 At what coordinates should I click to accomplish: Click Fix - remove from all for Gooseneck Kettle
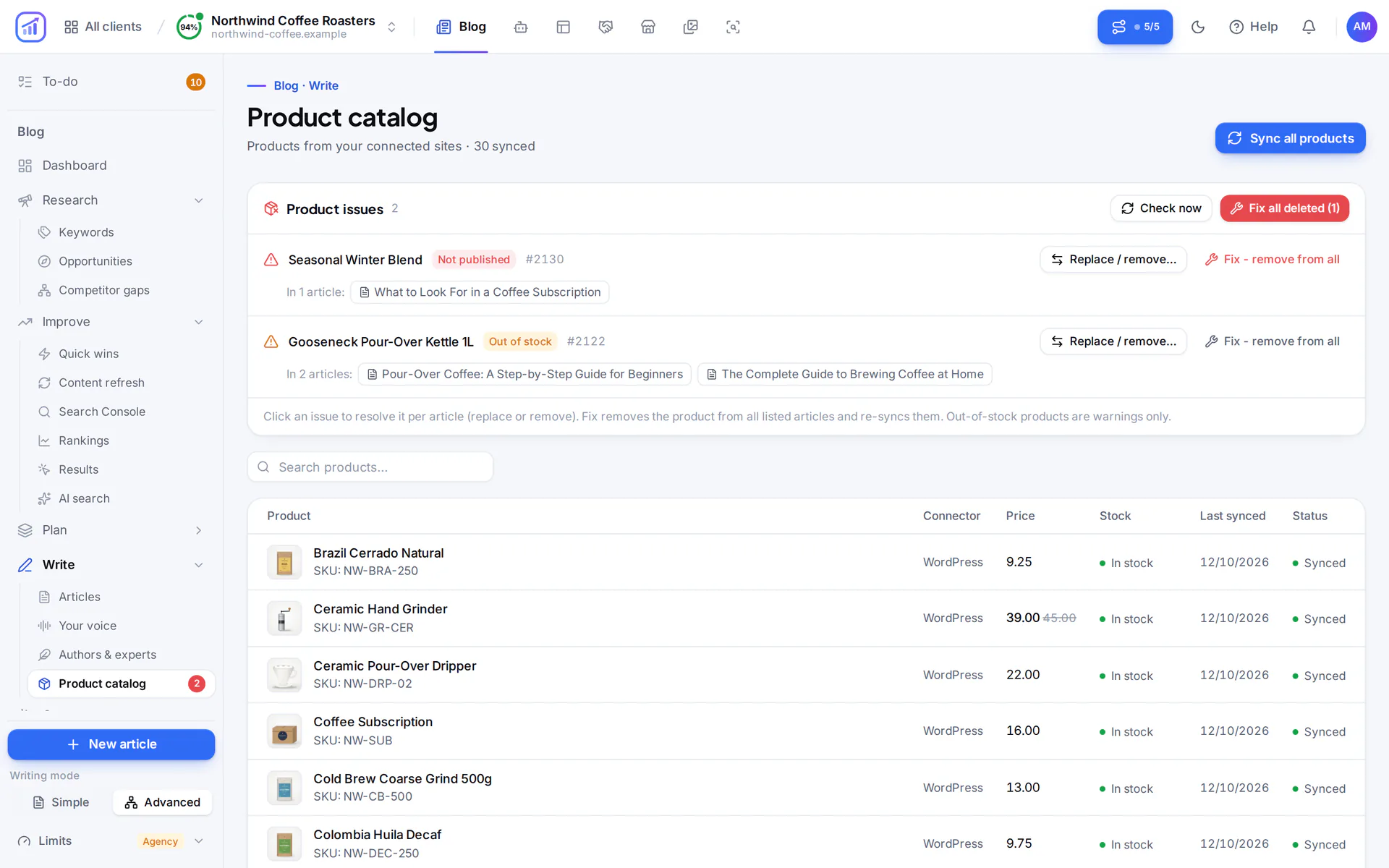[1272, 341]
